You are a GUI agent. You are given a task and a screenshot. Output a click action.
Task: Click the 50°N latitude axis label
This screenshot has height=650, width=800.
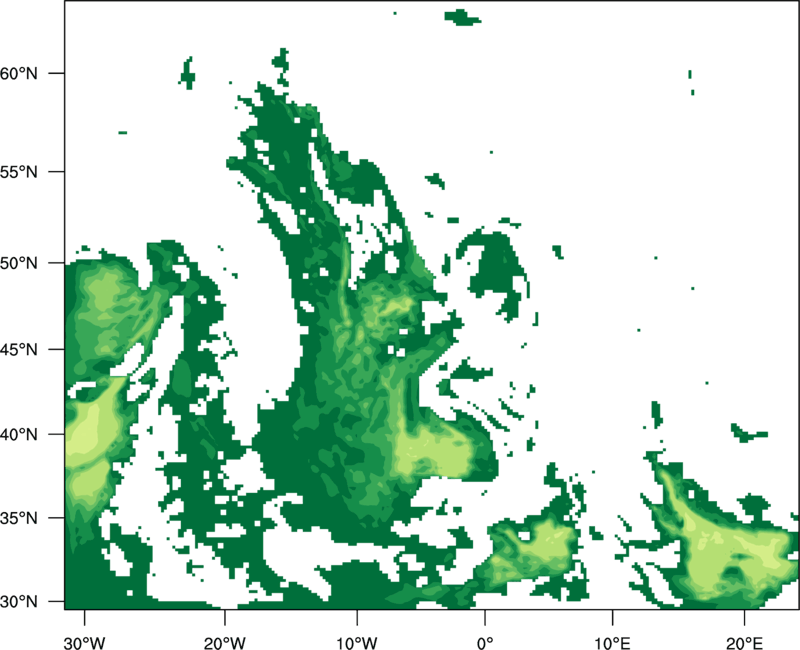point(19,263)
